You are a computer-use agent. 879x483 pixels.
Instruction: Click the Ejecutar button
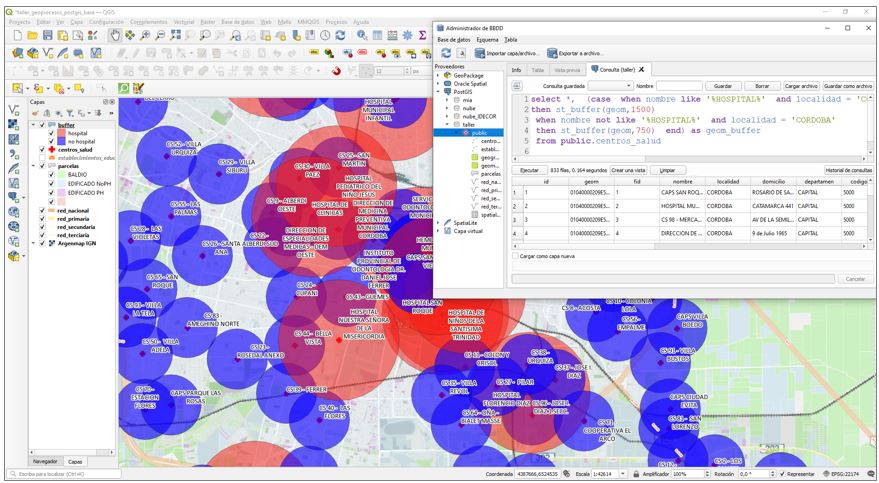[529, 170]
